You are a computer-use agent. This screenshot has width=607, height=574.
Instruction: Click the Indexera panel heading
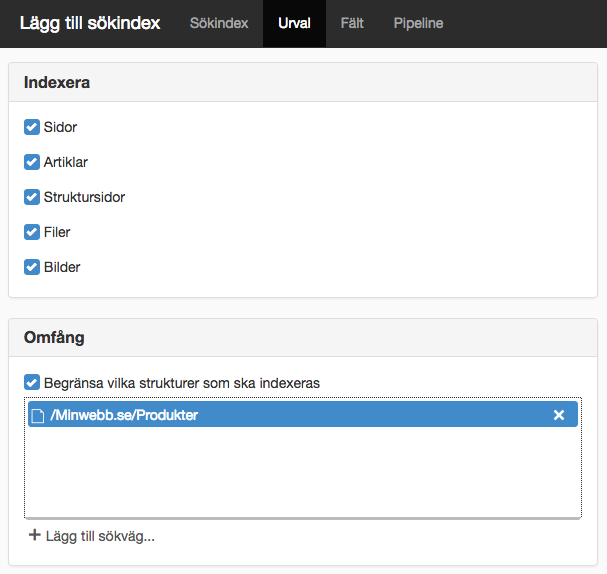click(x=57, y=82)
